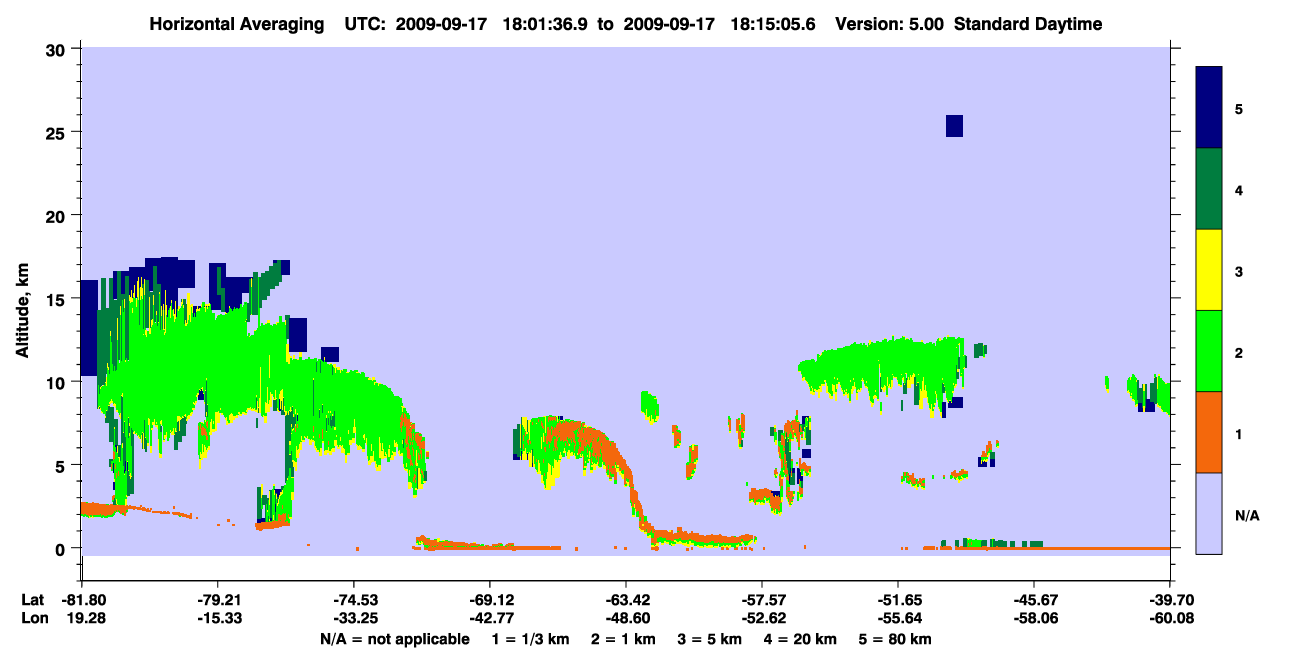This screenshot has height=667, width=1300.
Task: Click the longitude value '-60.08'
Action: point(1170,619)
